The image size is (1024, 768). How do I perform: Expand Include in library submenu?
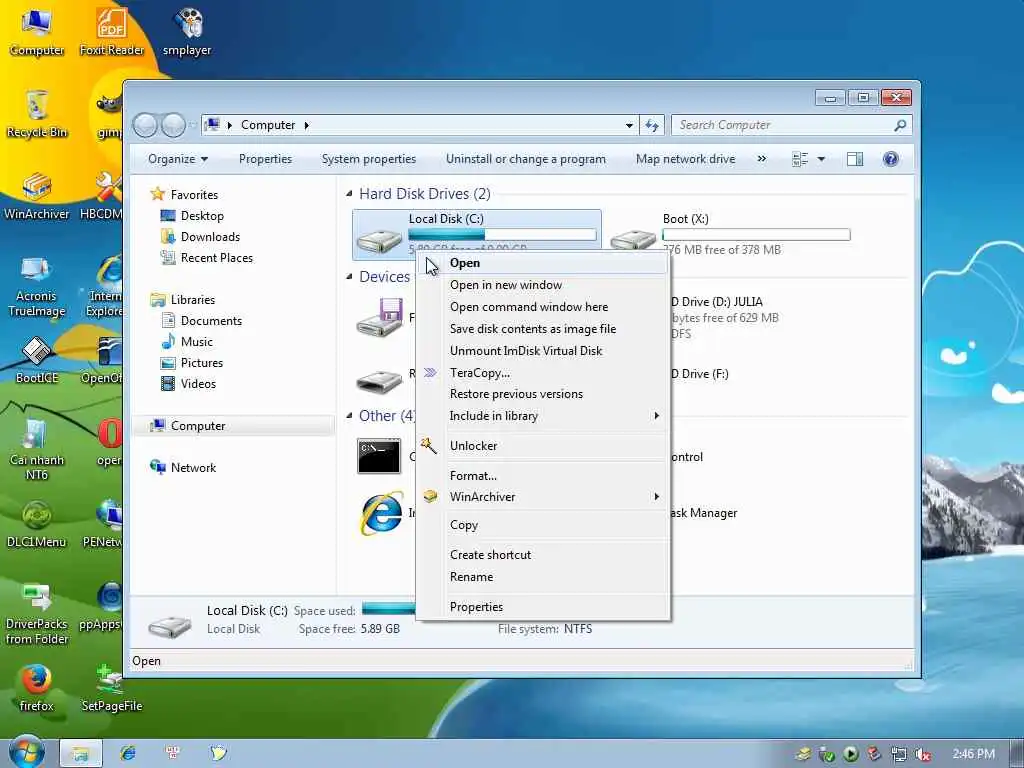click(x=656, y=415)
